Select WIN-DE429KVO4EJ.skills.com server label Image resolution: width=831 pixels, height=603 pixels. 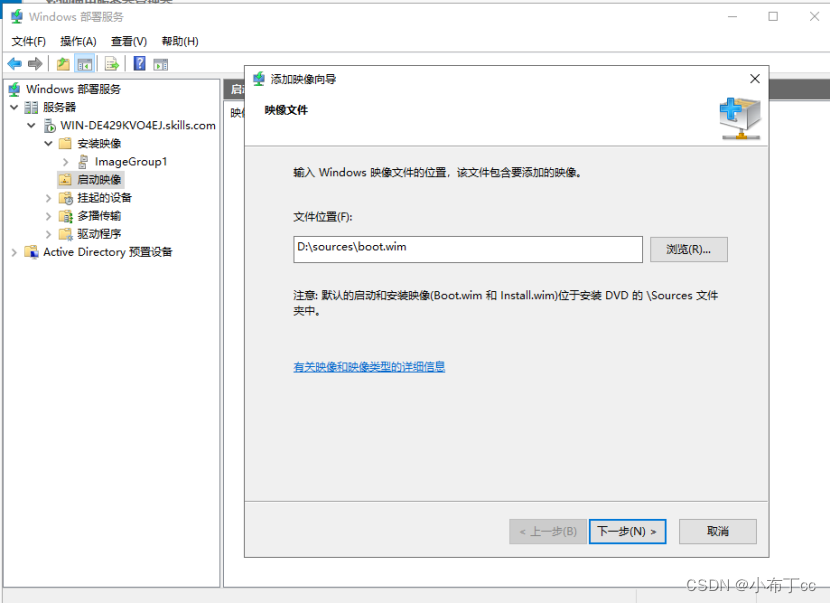[x=138, y=126]
